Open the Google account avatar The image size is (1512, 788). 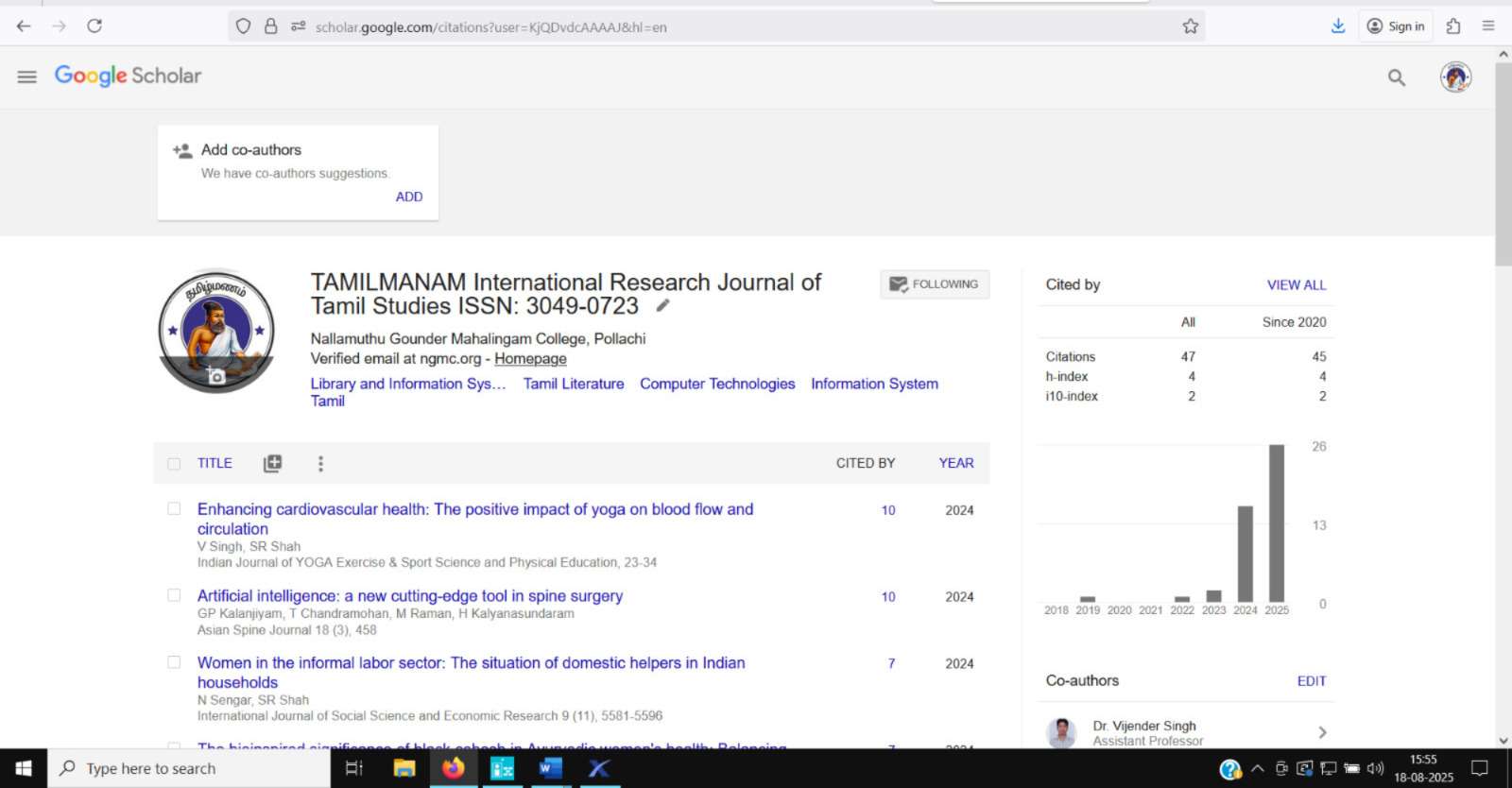click(x=1456, y=77)
